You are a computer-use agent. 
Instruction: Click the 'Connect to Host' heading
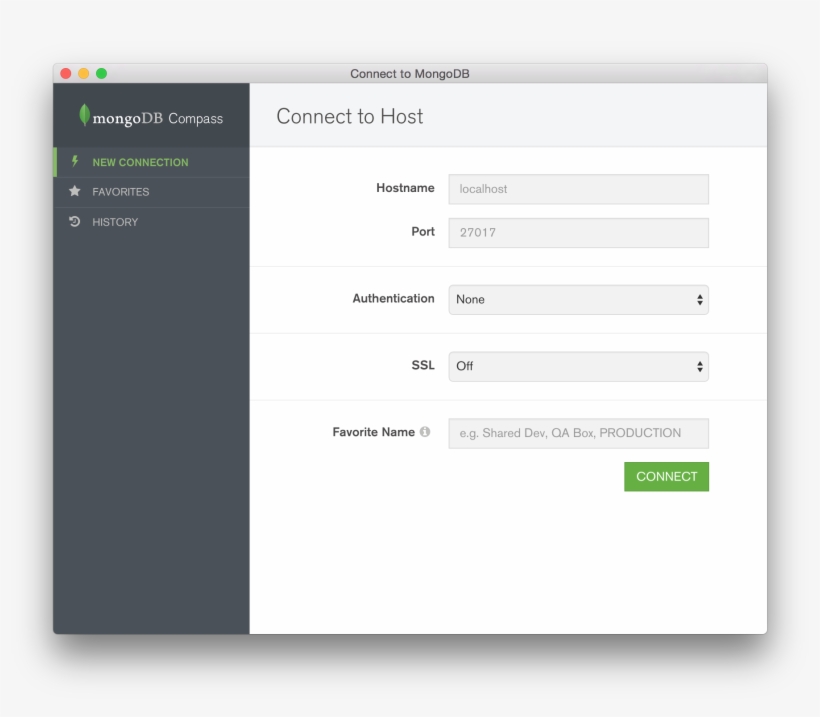[349, 116]
